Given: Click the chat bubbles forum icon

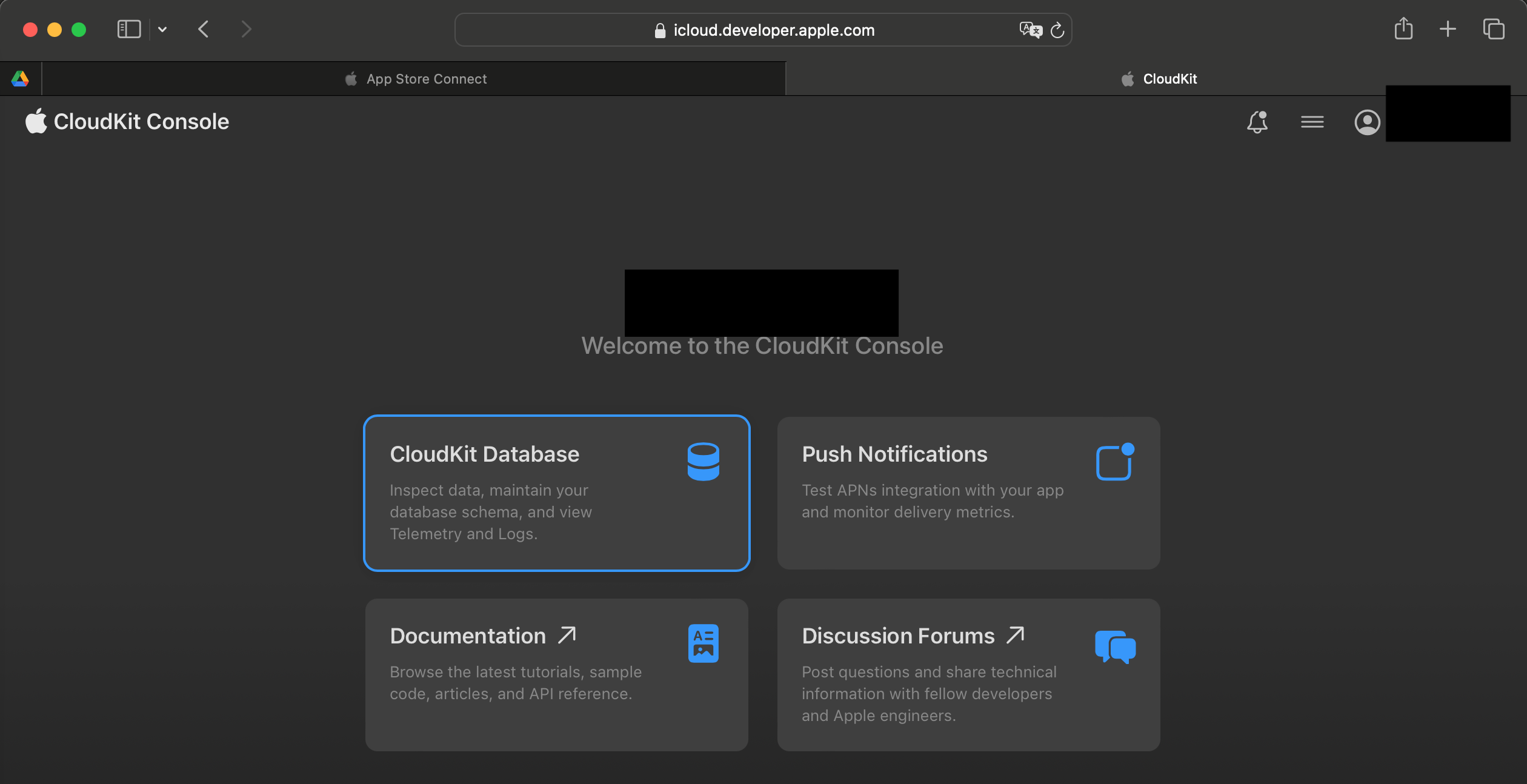Looking at the screenshot, I should point(1115,647).
